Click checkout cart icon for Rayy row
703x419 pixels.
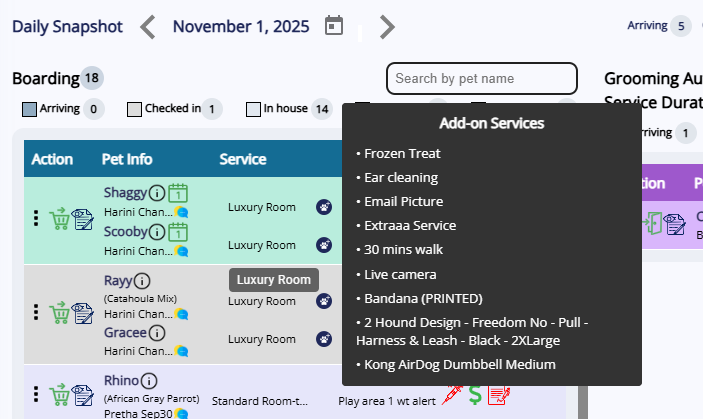pyautogui.click(x=60, y=312)
